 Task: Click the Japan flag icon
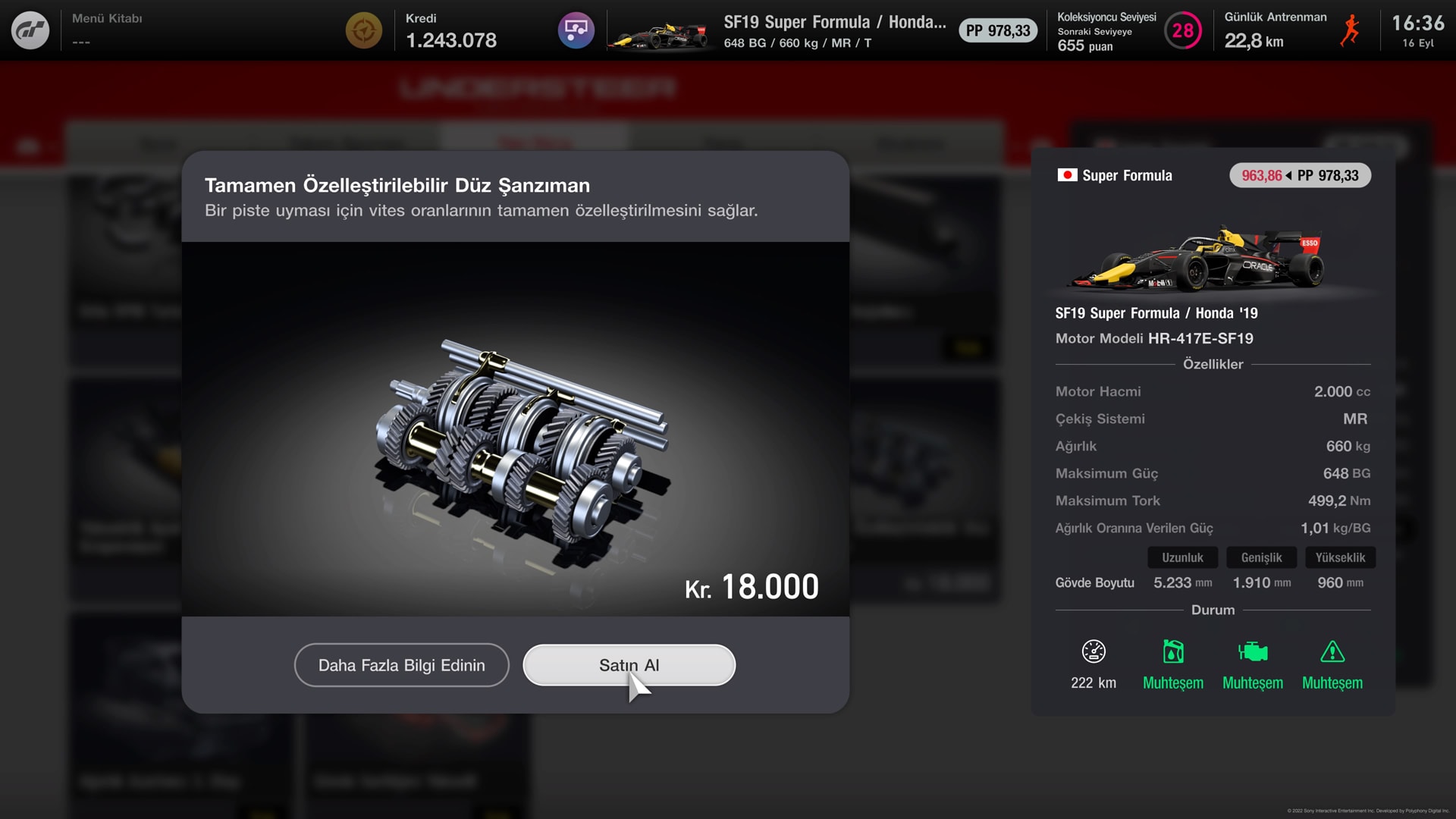click(1067, 175)
